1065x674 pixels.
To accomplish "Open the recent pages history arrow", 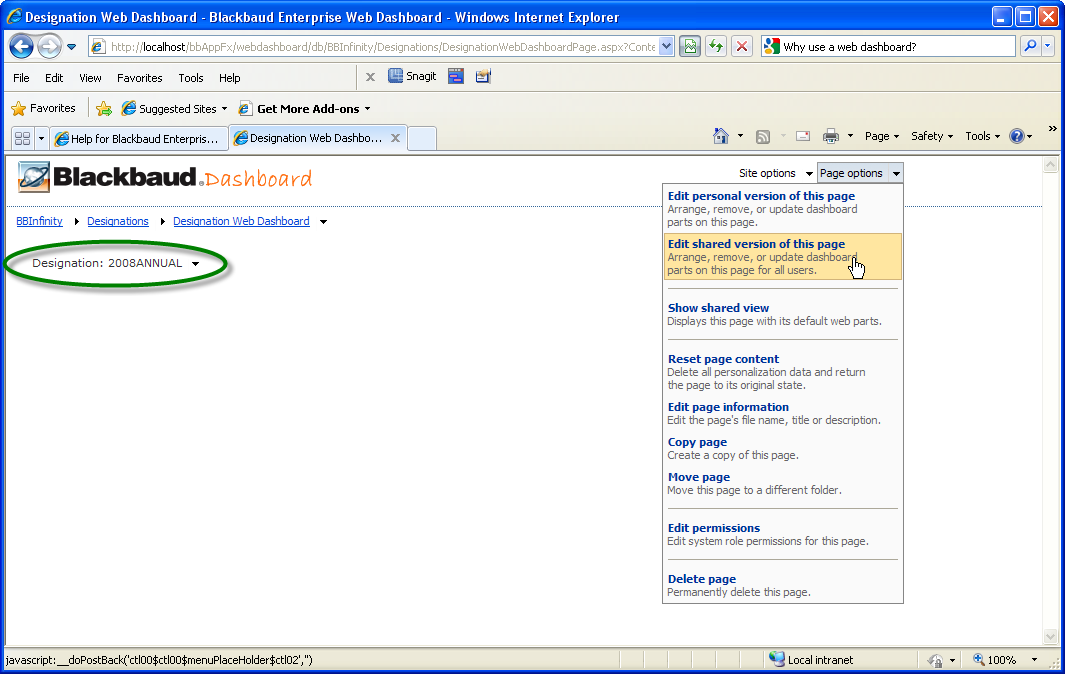I will point(71,47).
